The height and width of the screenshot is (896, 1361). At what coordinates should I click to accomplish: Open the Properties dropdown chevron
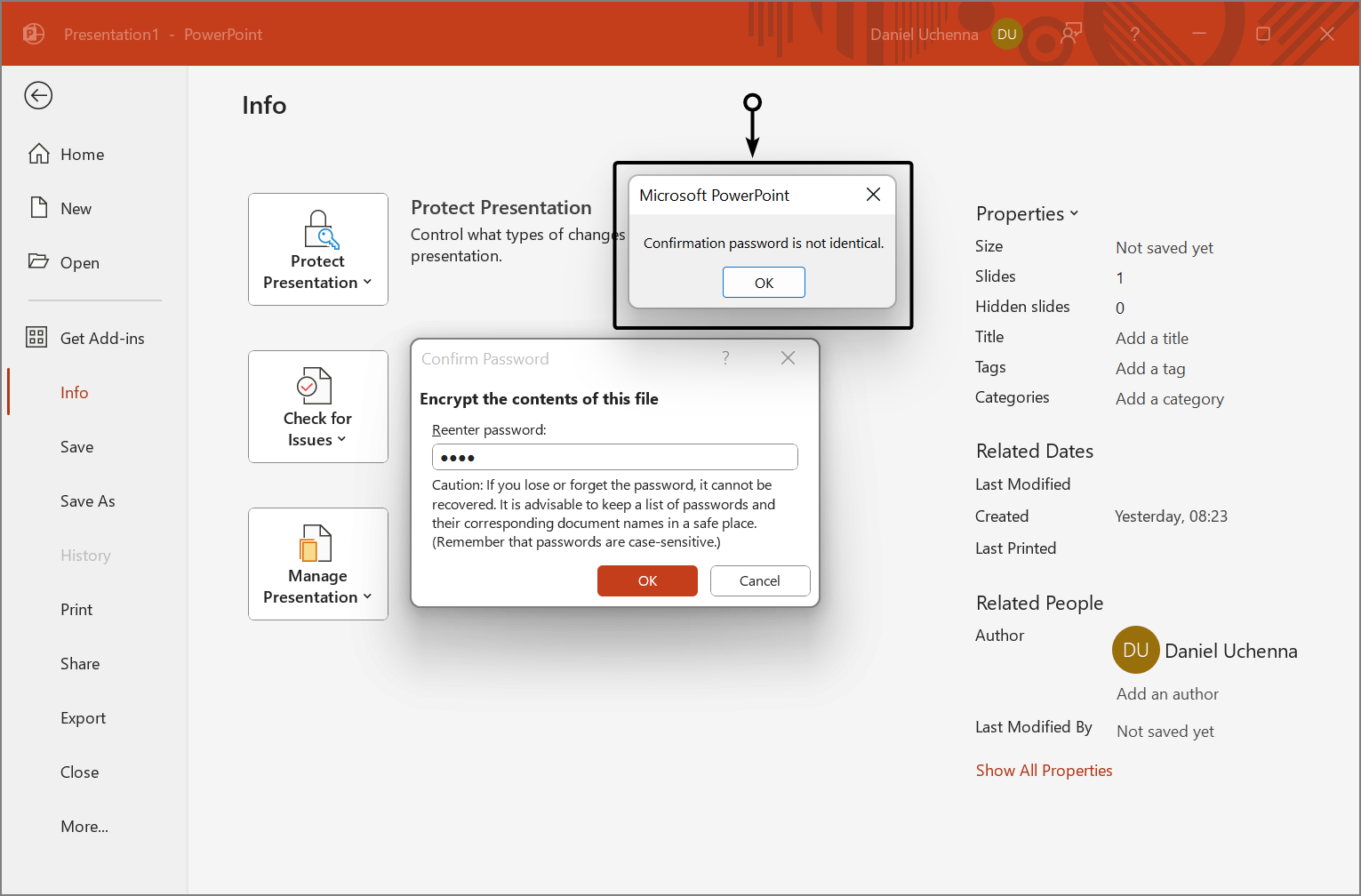(x=1075, y=213)
